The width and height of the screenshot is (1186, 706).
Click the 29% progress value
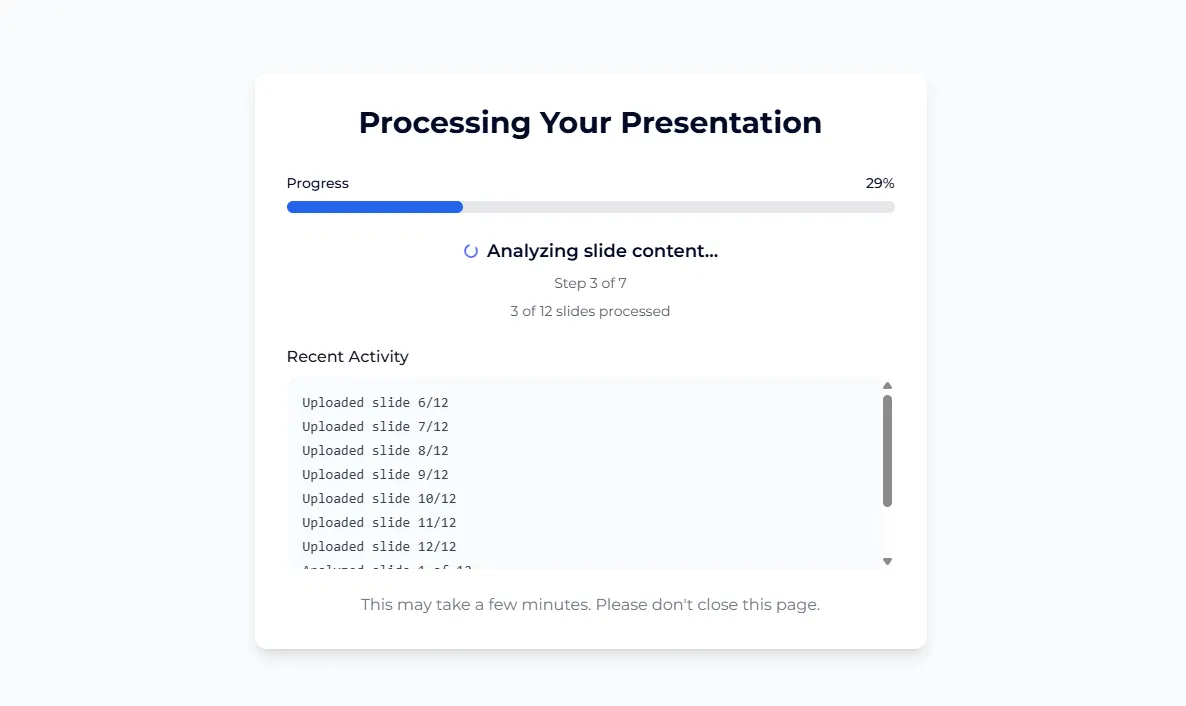click(x=880, y=183)
